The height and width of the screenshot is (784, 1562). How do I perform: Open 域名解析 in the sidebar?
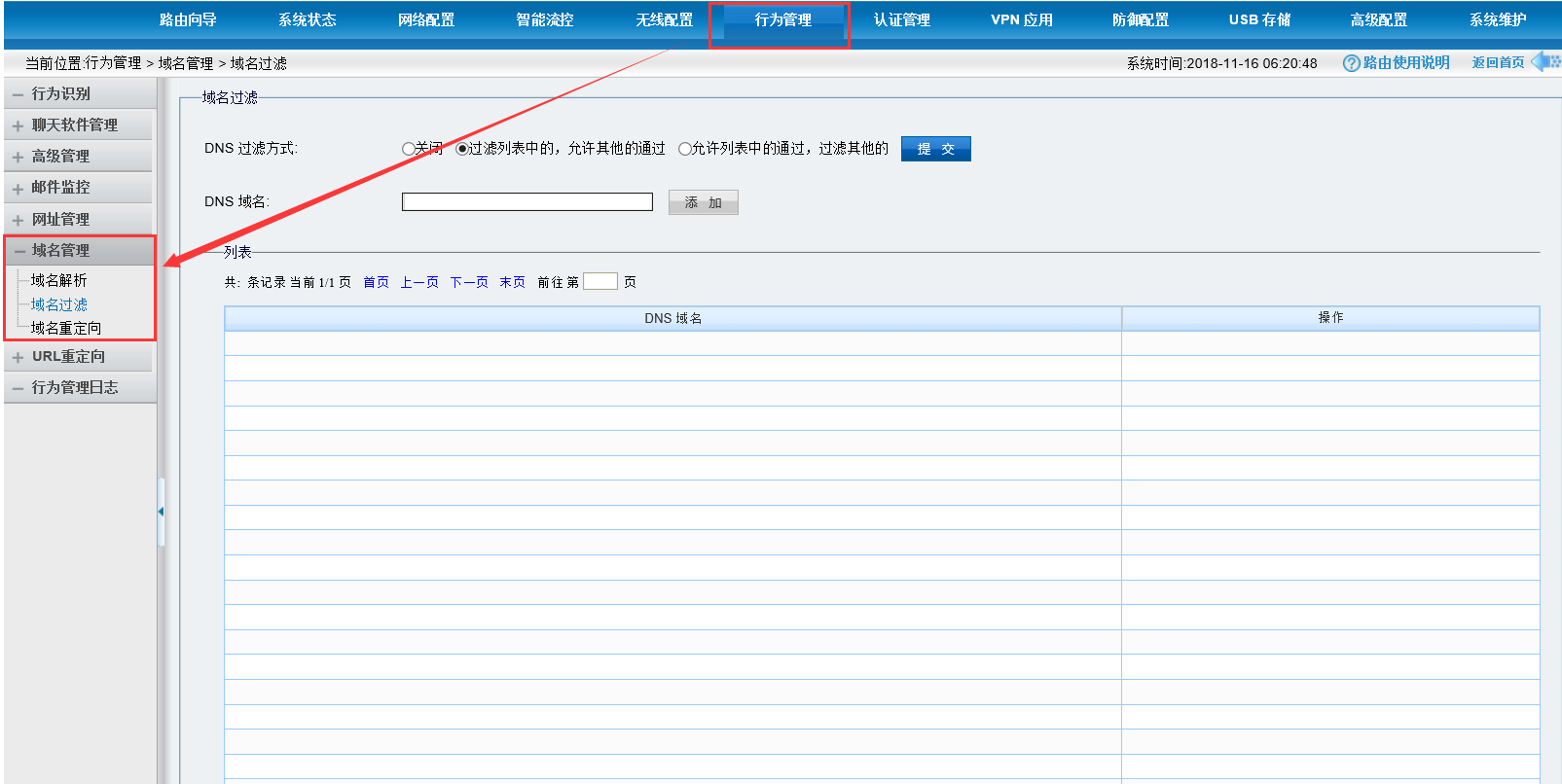point(58,280)
